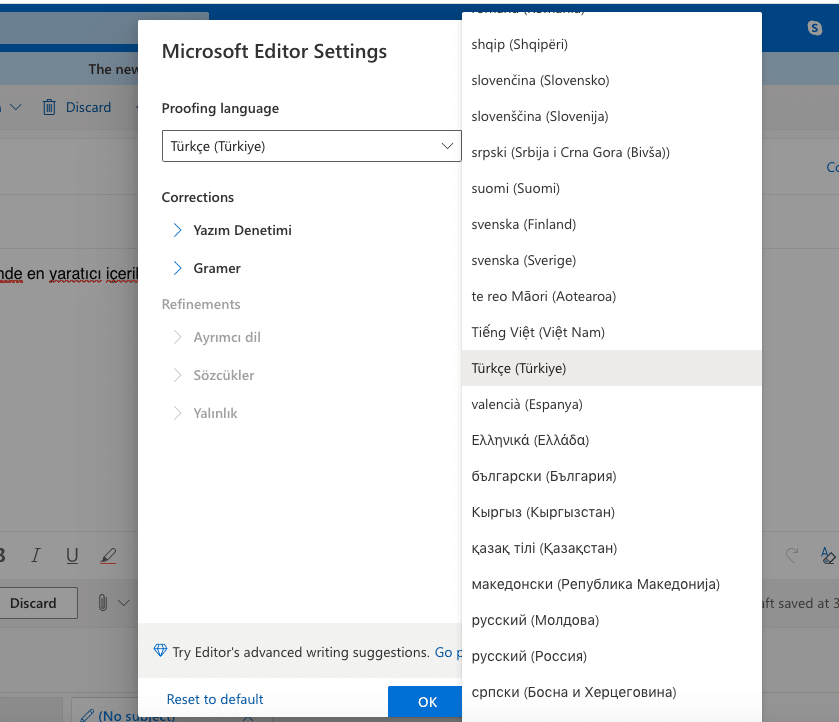Click the Discard trash icon in the toolbar

[x=49, y=107]
